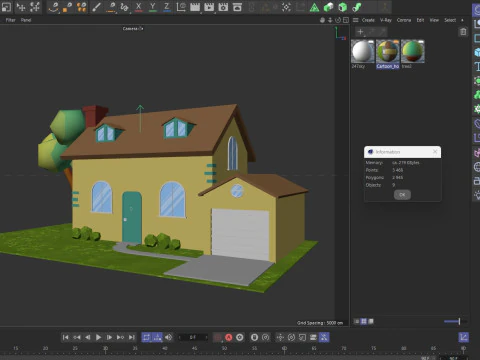Click OK in the Information dialog
Image resolution: width=480 pixels, height=360 pixels.
pos(402,195)
